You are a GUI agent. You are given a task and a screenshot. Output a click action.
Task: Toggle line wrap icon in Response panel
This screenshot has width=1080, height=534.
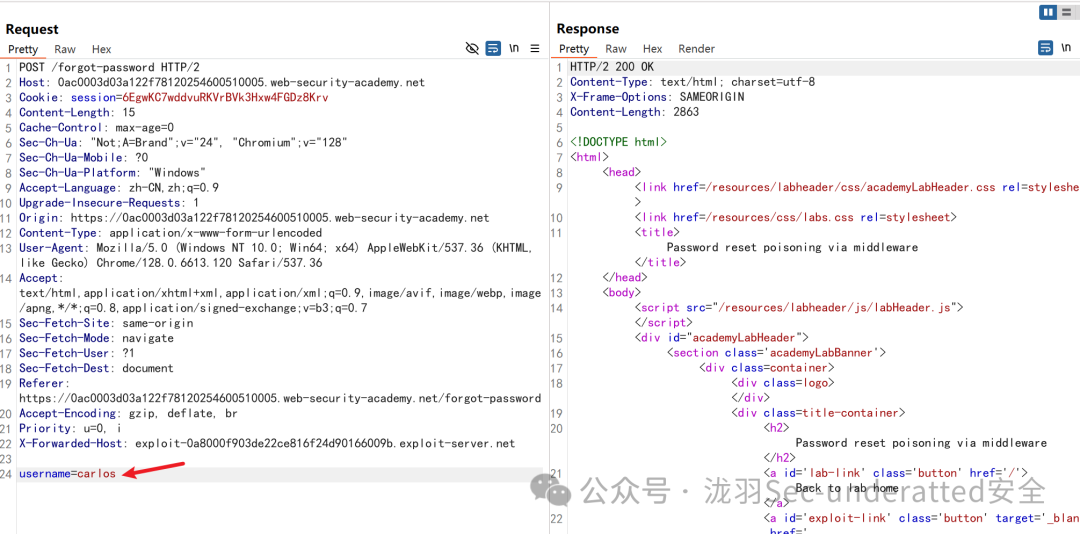coord(1046,48)
